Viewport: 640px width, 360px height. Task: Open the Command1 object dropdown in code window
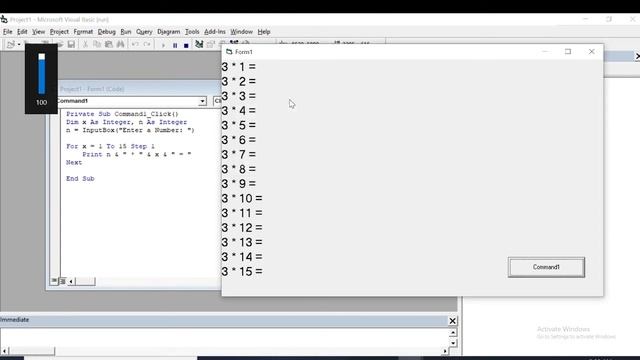(x=202, y=101)
